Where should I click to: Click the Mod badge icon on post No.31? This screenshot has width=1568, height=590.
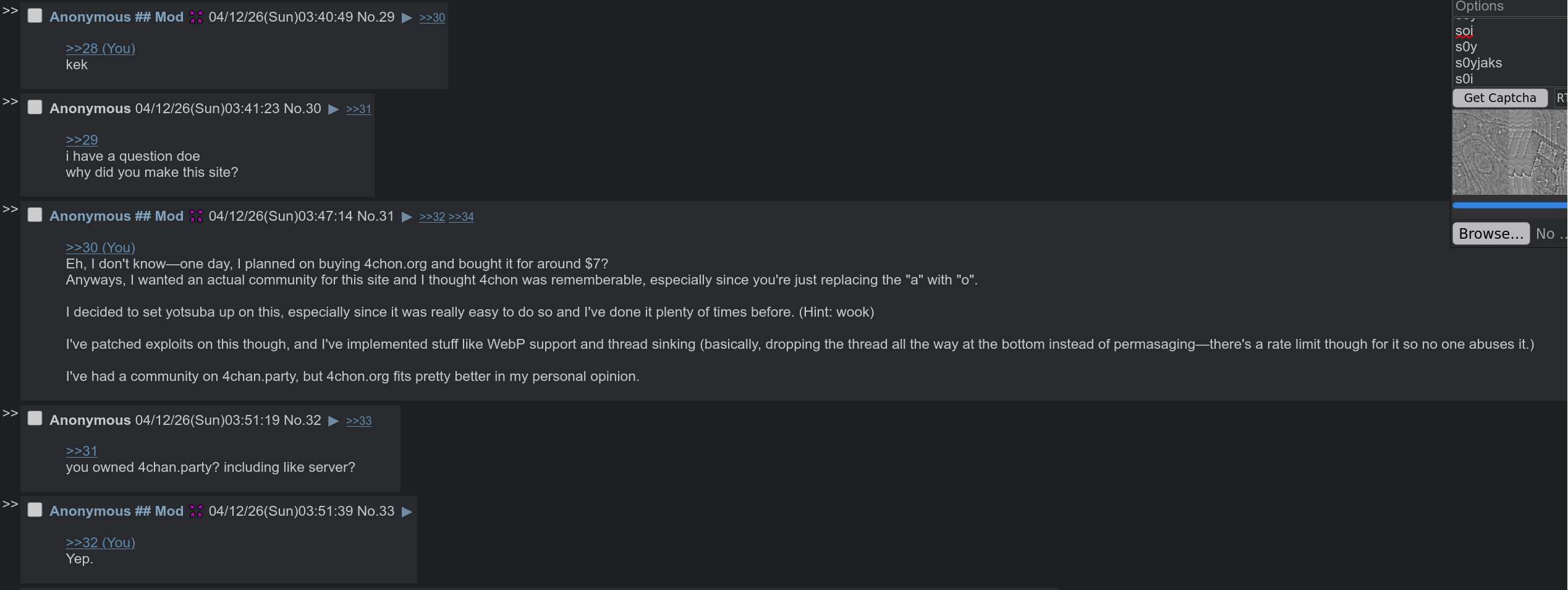tap(196, 216)
